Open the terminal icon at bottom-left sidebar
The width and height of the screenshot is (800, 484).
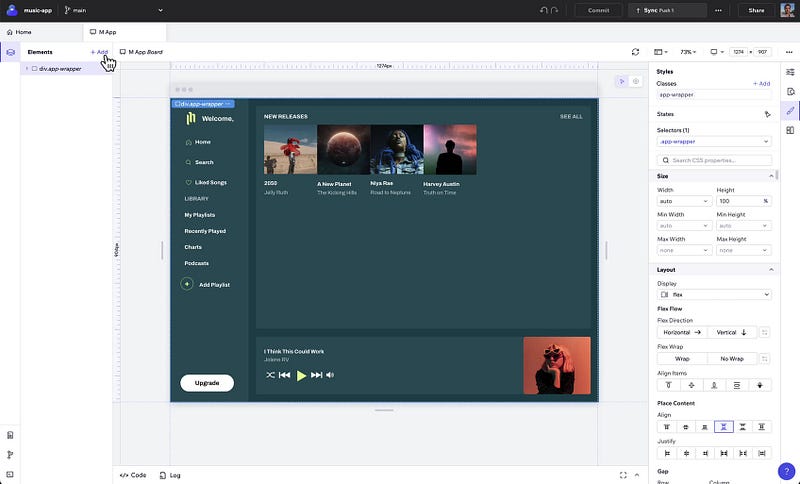[10, 474]
